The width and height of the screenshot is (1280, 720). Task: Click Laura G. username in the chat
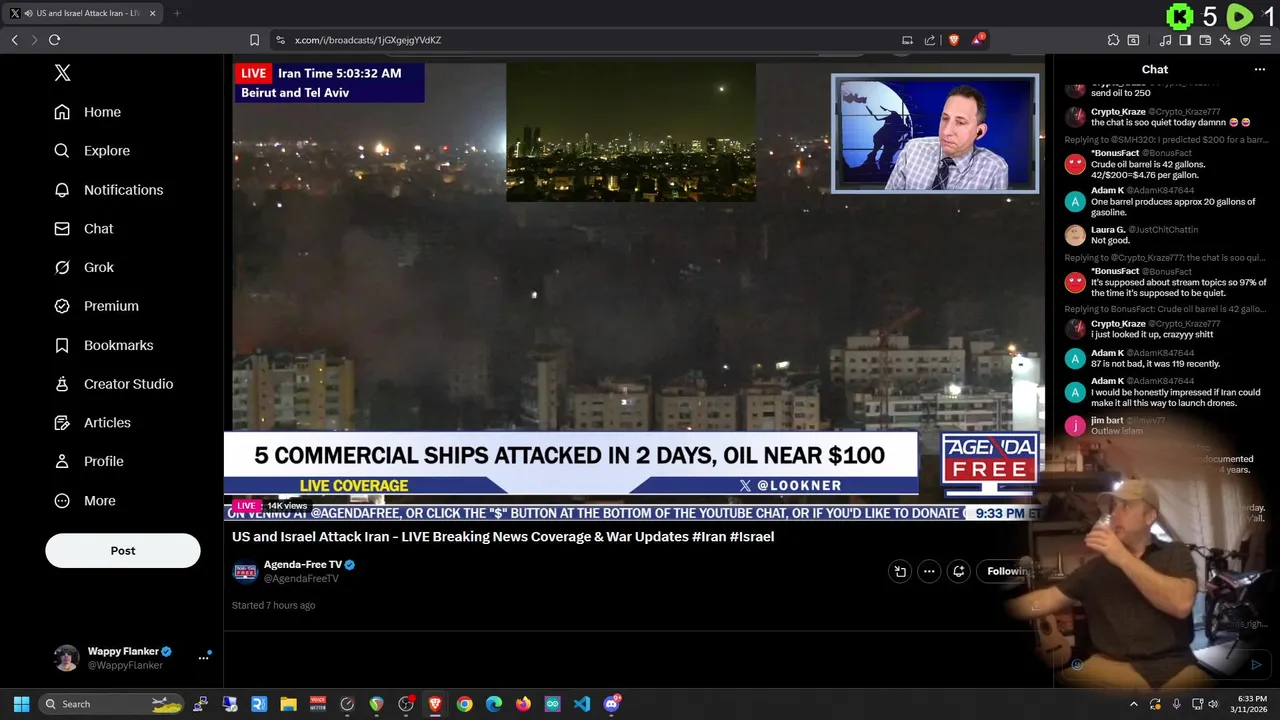click(1108, 230)
